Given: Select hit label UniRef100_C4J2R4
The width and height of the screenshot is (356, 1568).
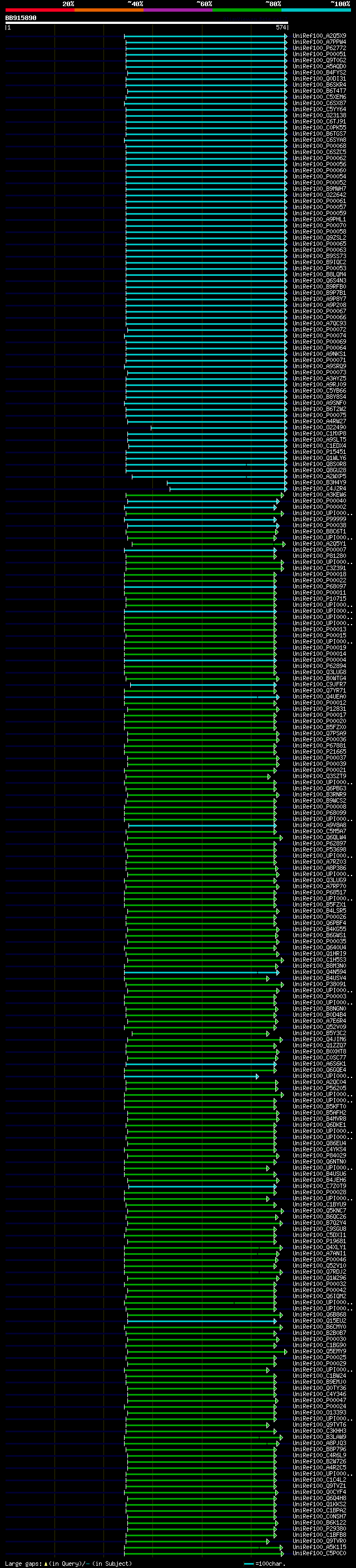Looking at the screenshot, I should click(x=319, y=489).
